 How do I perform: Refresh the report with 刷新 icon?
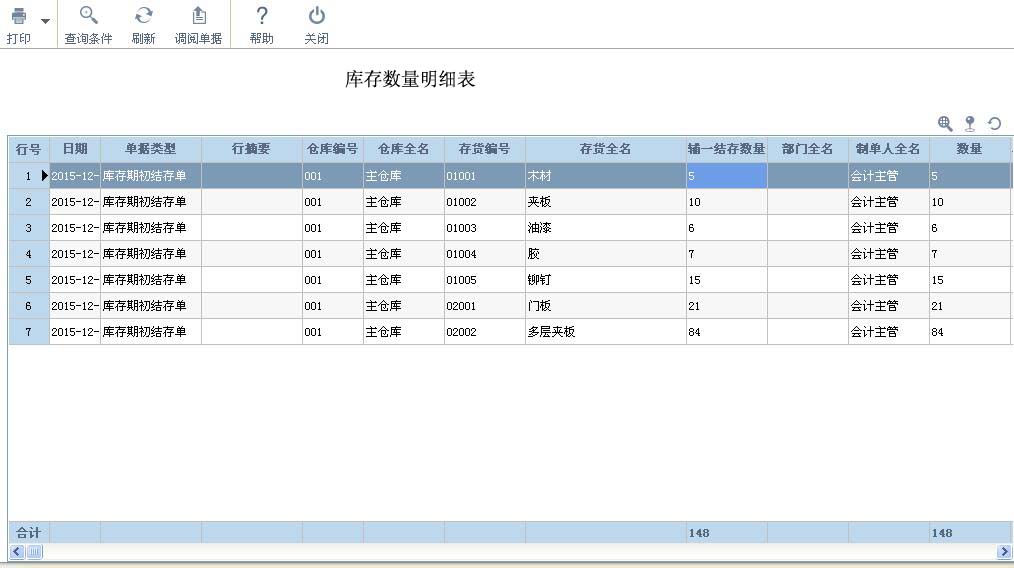click(143, 17)
